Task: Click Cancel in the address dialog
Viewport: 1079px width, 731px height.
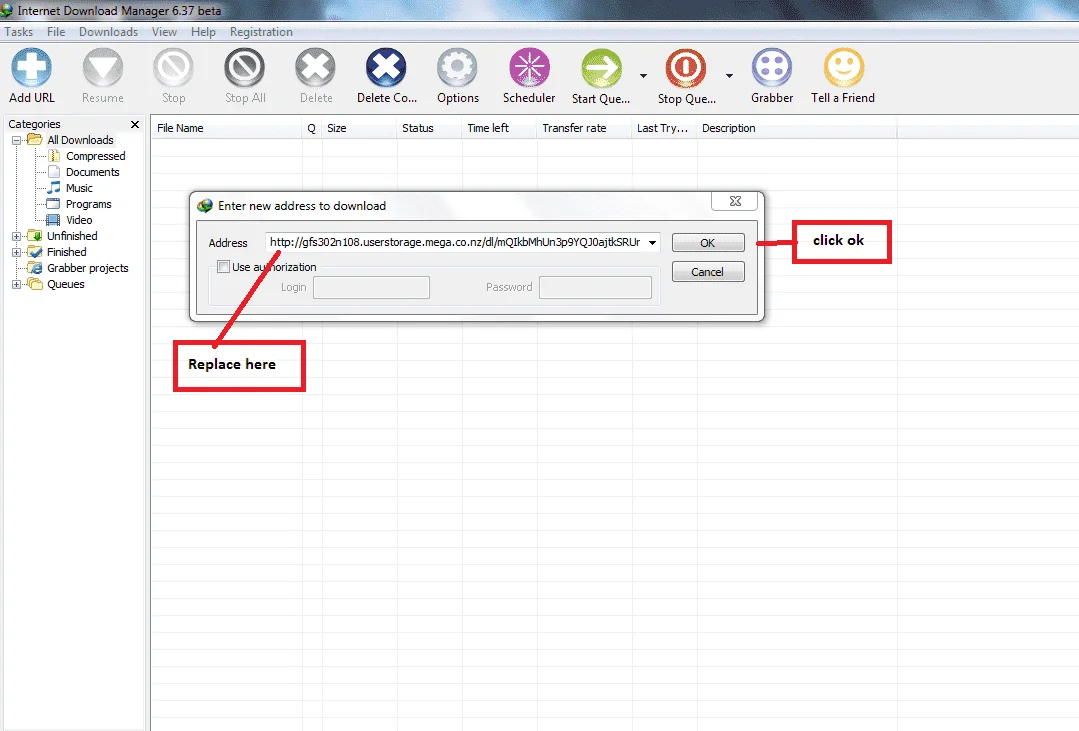Action: pyautogui.click(x=707, y=272)
